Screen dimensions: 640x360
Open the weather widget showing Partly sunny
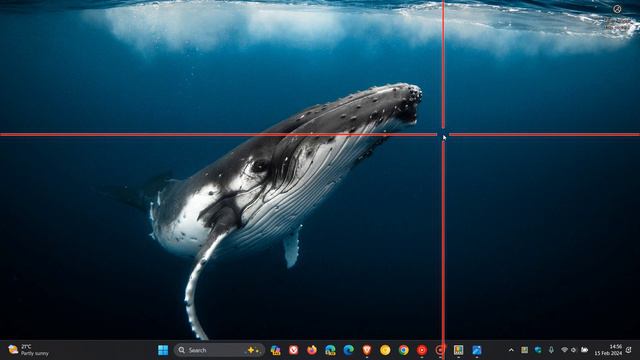(29, 350)
